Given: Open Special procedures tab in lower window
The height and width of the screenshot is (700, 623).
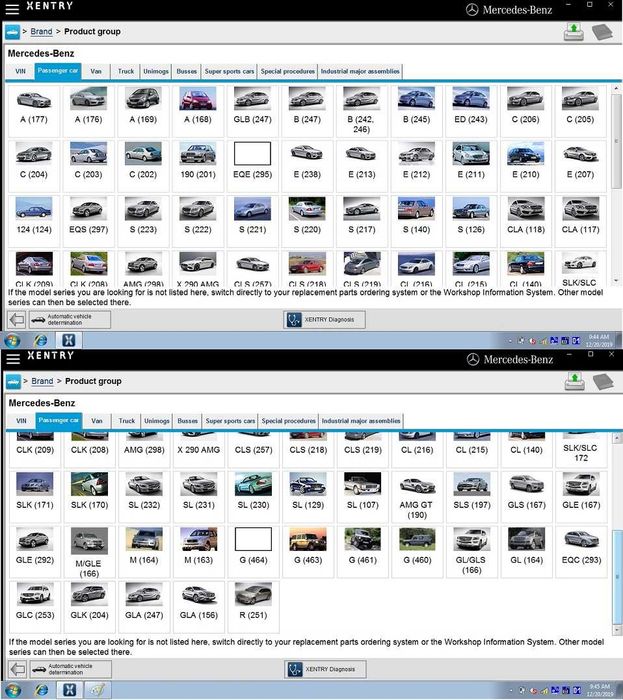Looking at the screenshot, I should (x=288, y=421).
